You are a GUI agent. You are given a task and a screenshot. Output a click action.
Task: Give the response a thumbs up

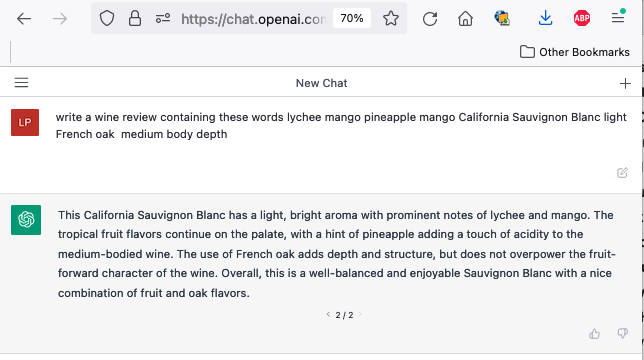[594, 334]
